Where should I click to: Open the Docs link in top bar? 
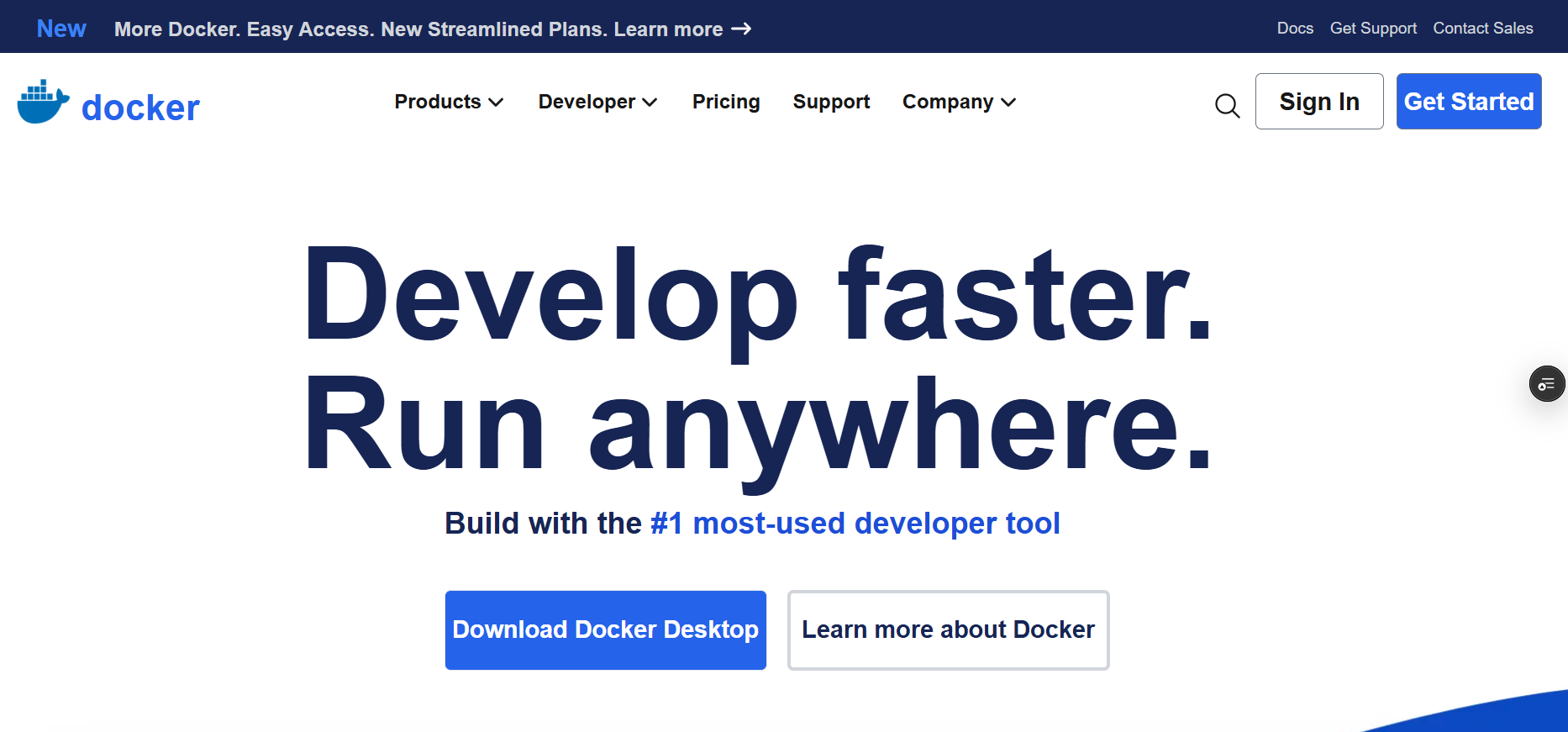tap(1295, 28)
